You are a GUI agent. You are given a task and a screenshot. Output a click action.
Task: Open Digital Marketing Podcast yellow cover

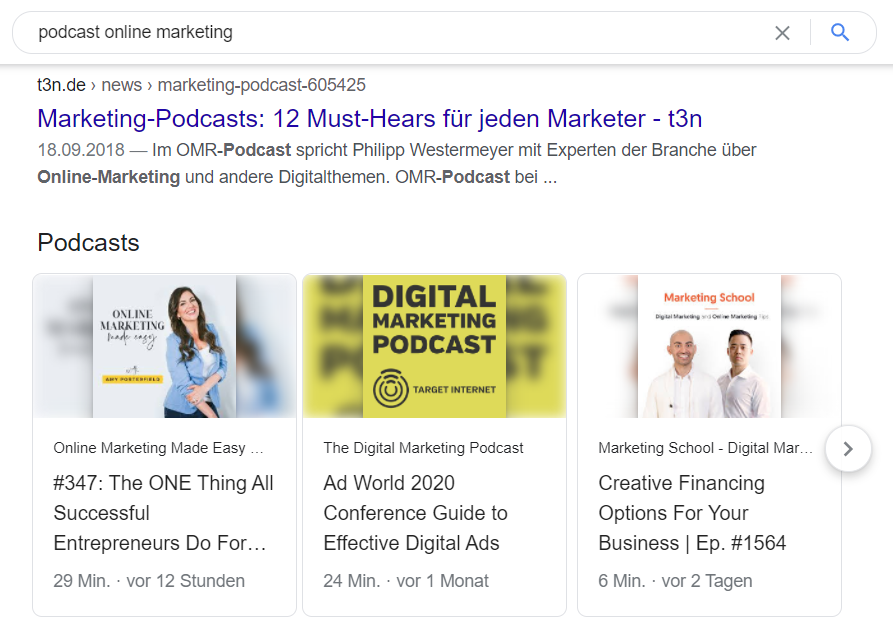click(435, 346)
